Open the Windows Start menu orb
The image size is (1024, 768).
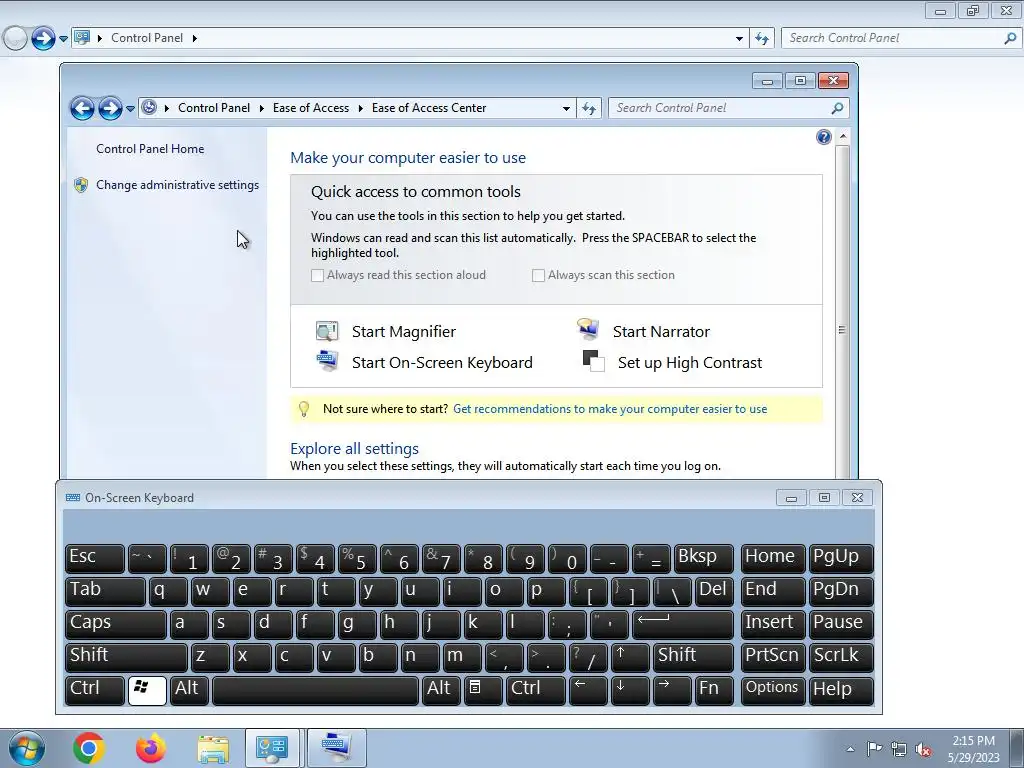[x=26, y=748]
